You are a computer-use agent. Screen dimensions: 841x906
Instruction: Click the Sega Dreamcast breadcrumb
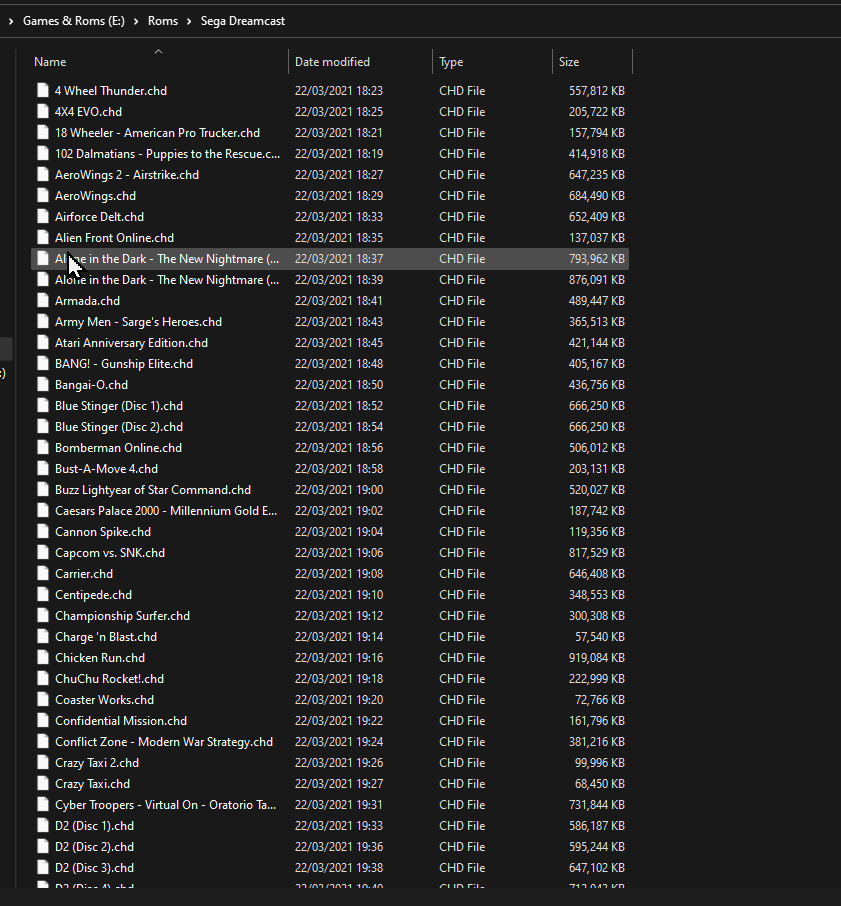(x=243, y=21)
